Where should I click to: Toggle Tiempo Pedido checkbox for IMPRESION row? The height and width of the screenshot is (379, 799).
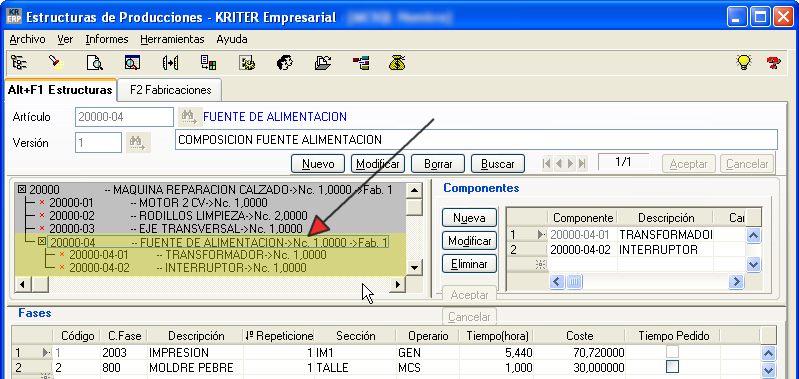point(673,352)
